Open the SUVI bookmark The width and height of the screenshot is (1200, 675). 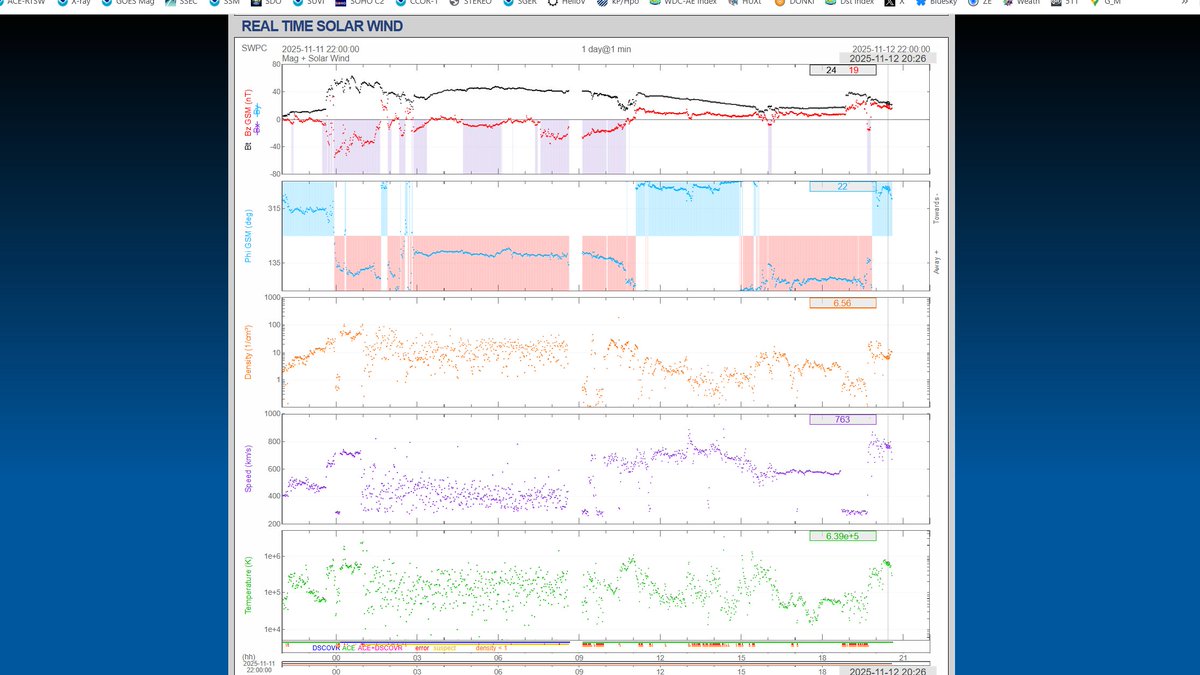pyautogui.click(x=309, y=3)
